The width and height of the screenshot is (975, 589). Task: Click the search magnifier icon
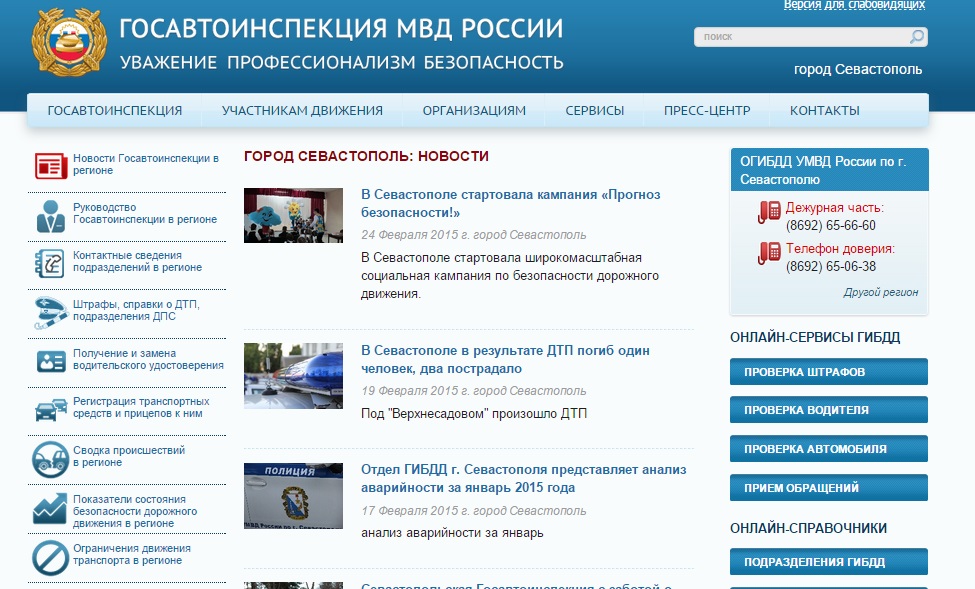[x=917, y=37]
